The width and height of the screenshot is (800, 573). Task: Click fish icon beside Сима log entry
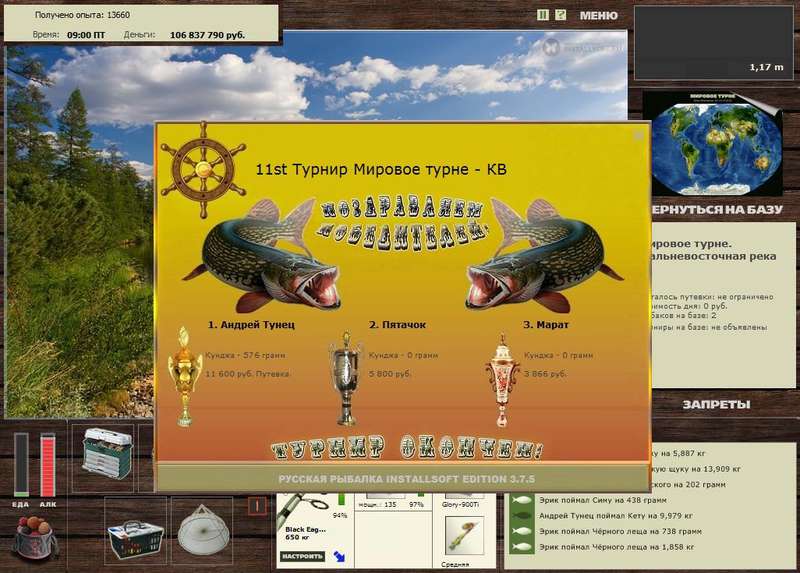coord(521,500)
